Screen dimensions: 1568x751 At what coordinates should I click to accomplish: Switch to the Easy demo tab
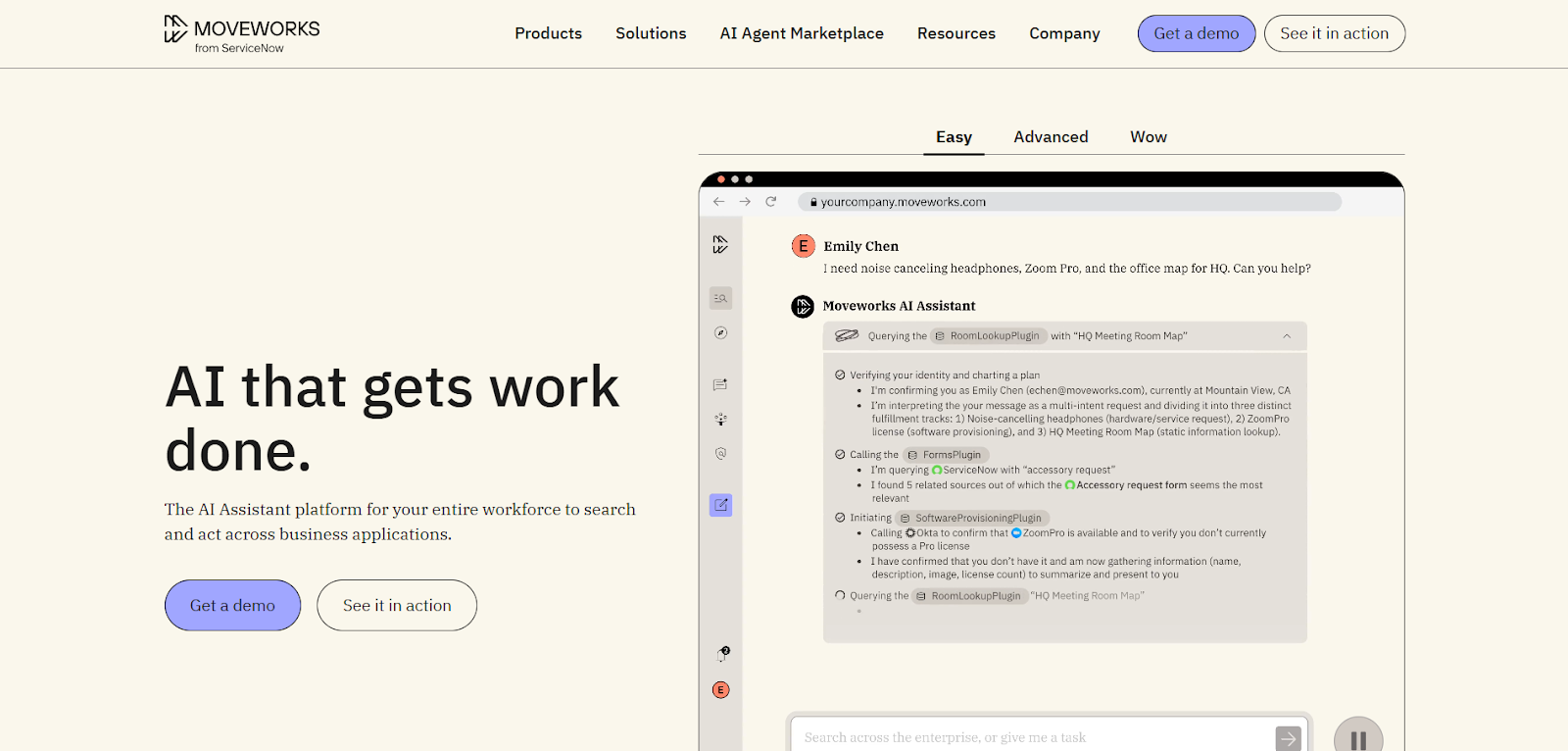(x=954, y=137)
